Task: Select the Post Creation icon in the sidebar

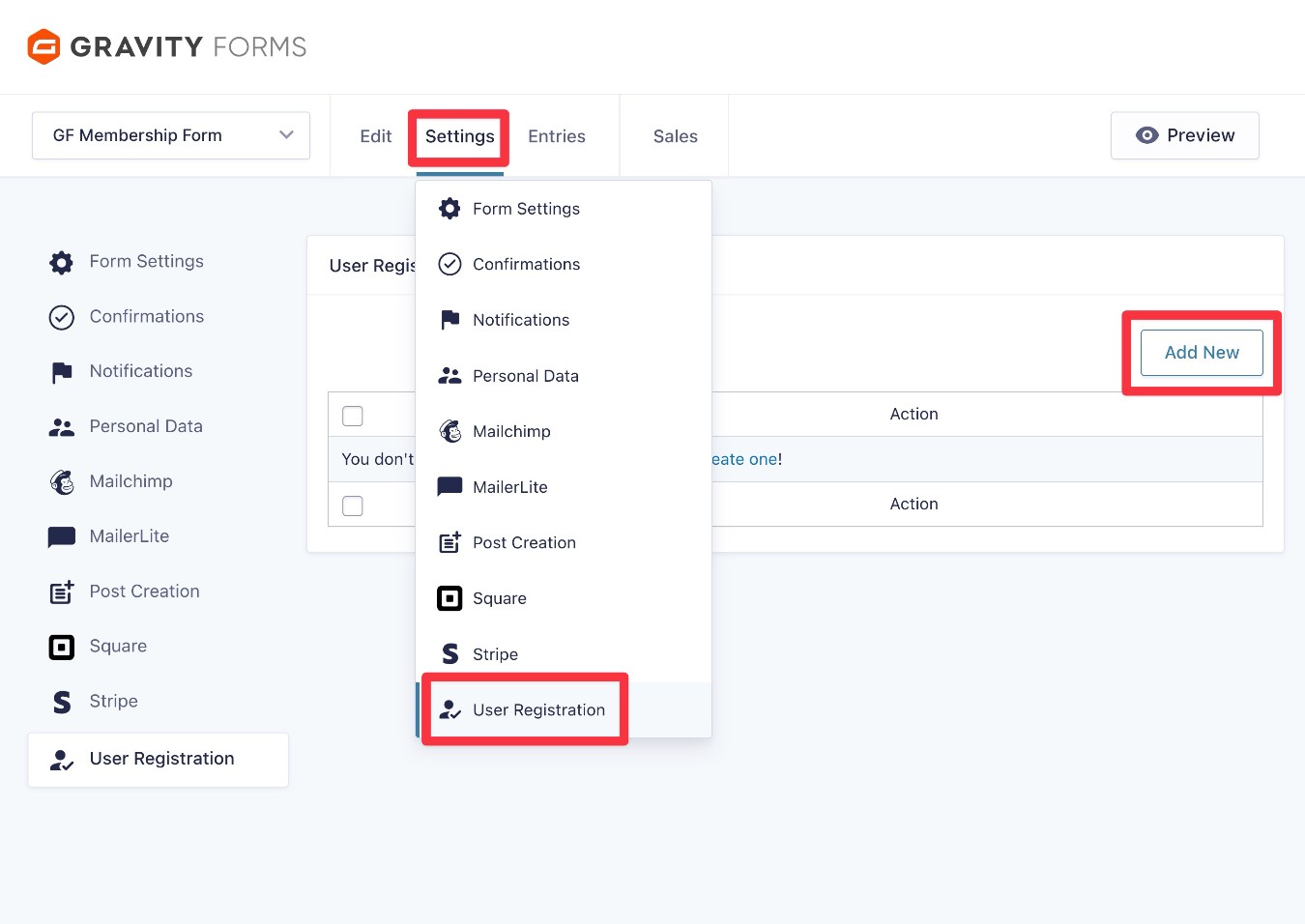Action: (x=61, y=592)
